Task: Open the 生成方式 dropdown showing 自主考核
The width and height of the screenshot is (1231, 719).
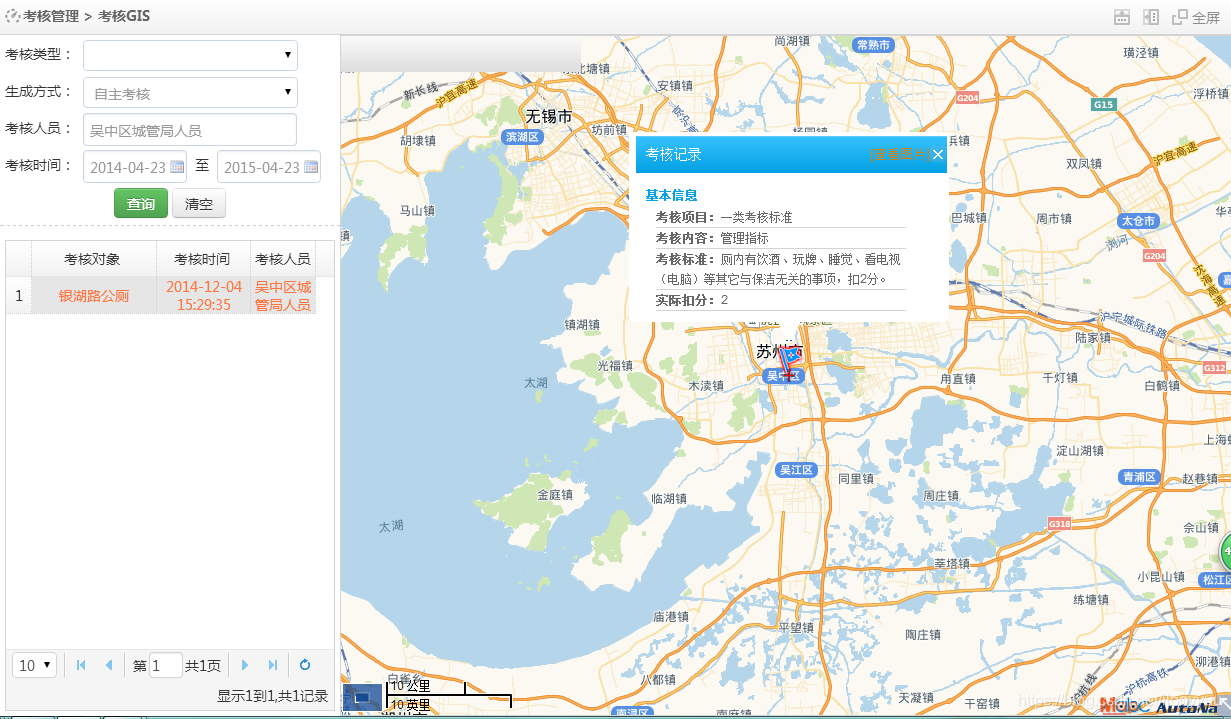Action: click(190, 93)
